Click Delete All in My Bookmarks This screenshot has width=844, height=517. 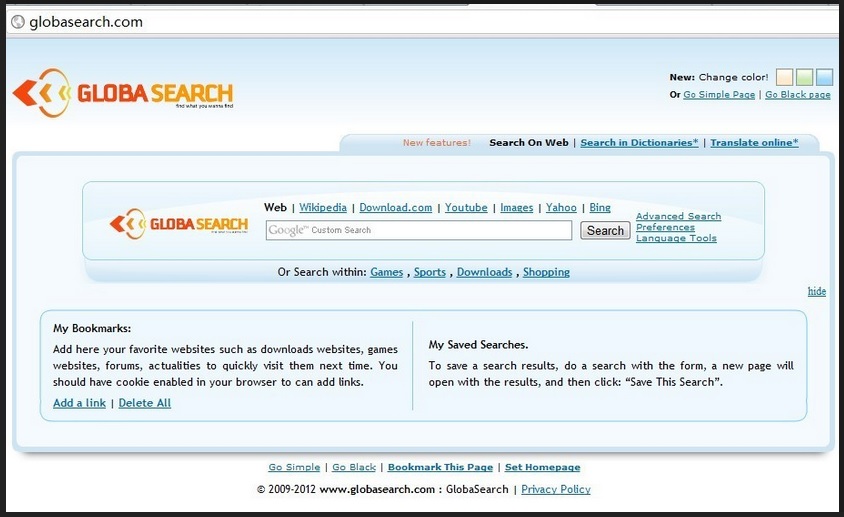(145, 403)
